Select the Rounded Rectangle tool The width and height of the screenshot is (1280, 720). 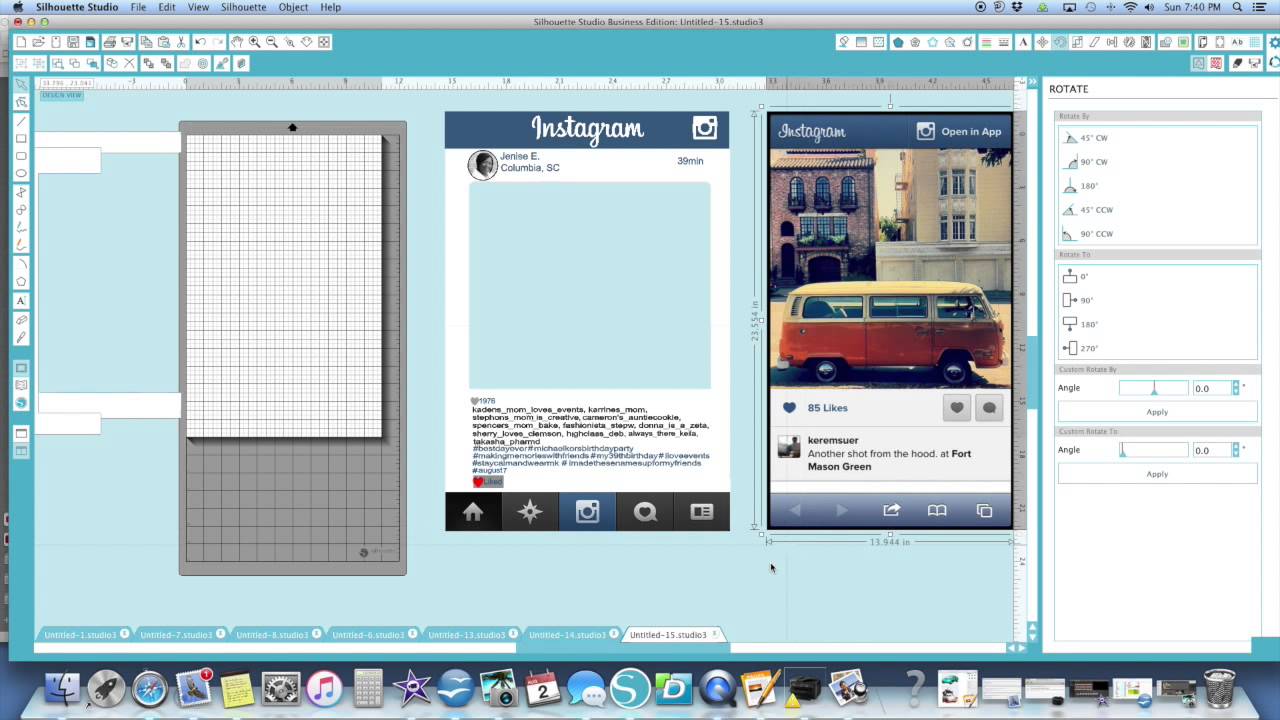21,156
